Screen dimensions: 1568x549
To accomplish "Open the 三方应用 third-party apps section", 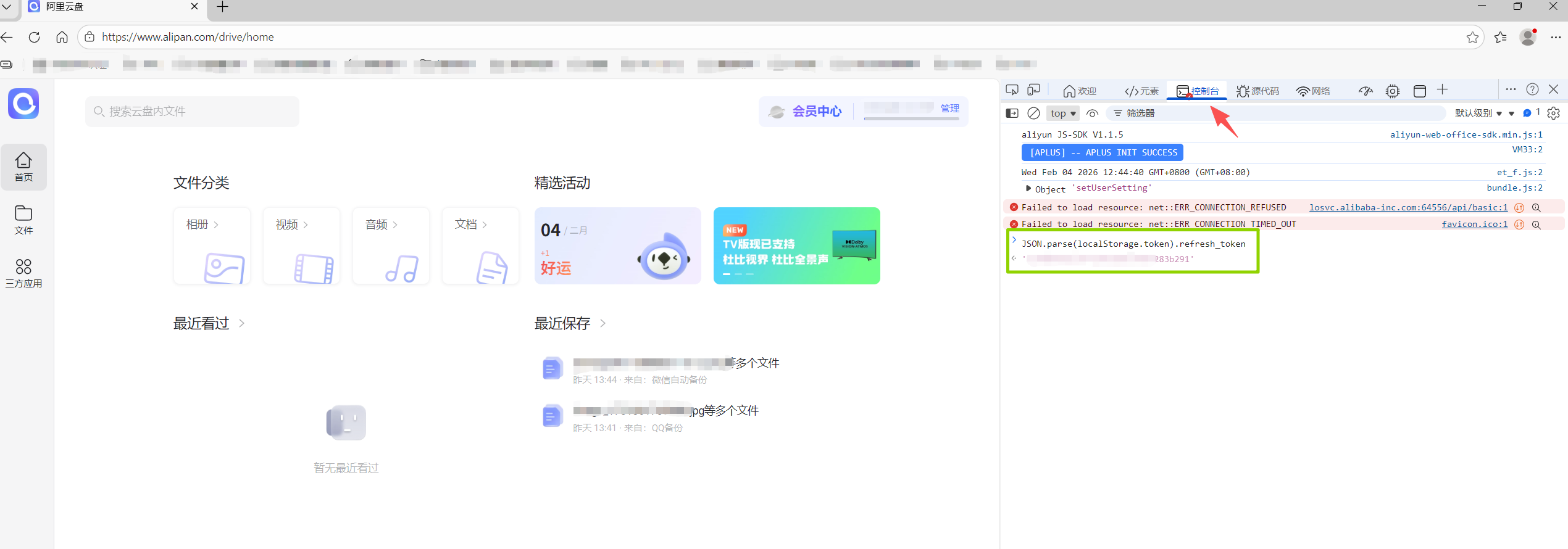I will [23, 273].
